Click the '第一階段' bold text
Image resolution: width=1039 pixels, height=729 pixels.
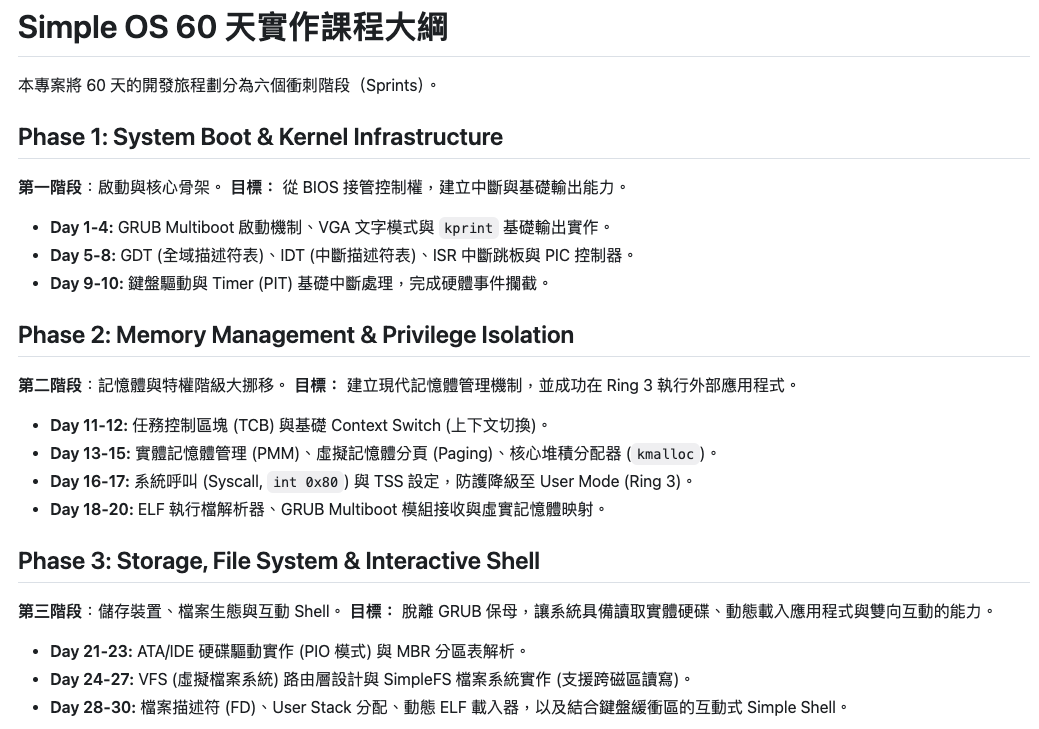(50, 187)
